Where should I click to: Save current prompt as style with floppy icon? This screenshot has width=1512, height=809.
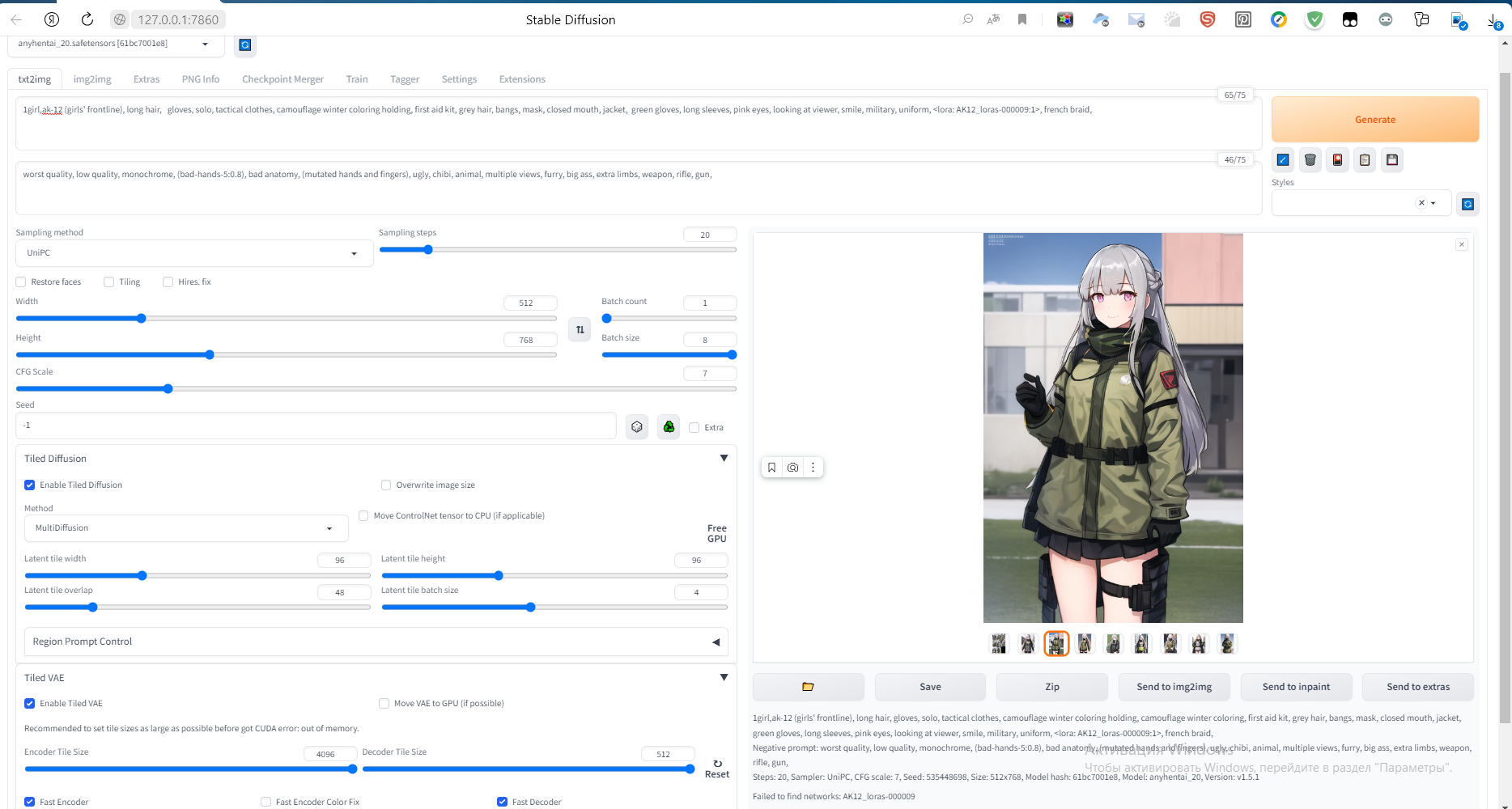[x=1392, y=160]
